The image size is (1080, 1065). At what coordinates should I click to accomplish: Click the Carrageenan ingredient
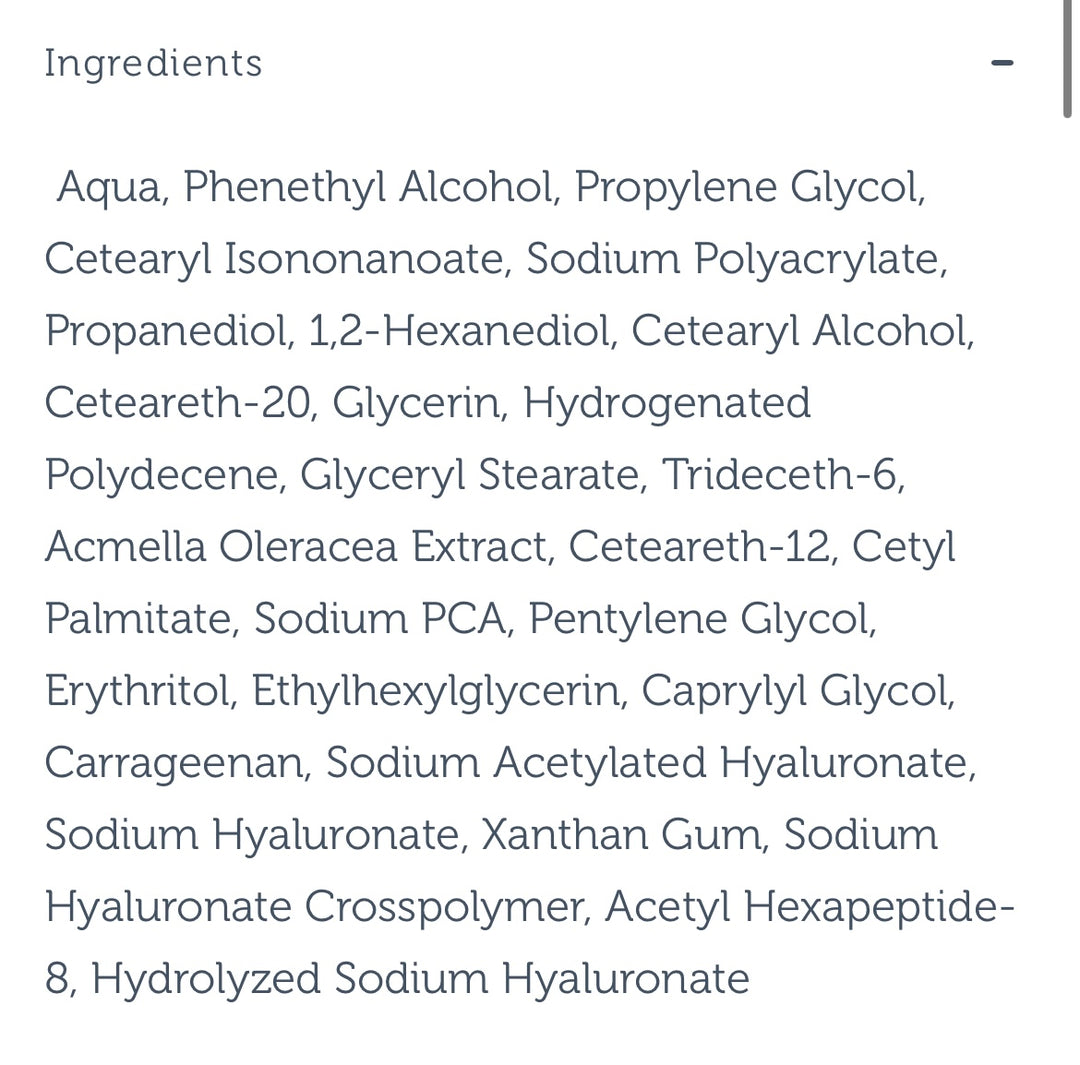(x=173, y=763)
